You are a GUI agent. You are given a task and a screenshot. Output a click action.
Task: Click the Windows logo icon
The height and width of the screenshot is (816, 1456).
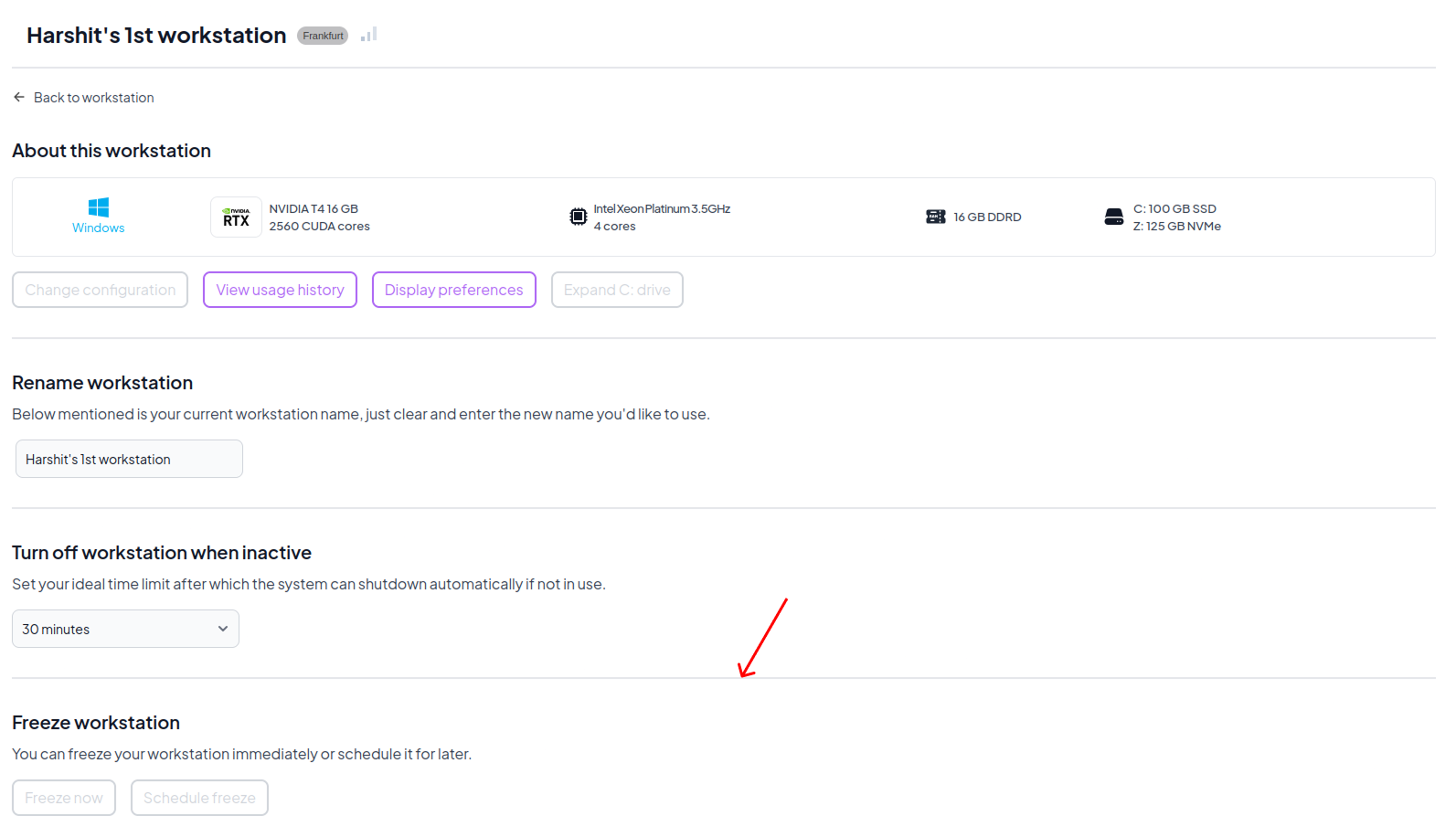99,207
